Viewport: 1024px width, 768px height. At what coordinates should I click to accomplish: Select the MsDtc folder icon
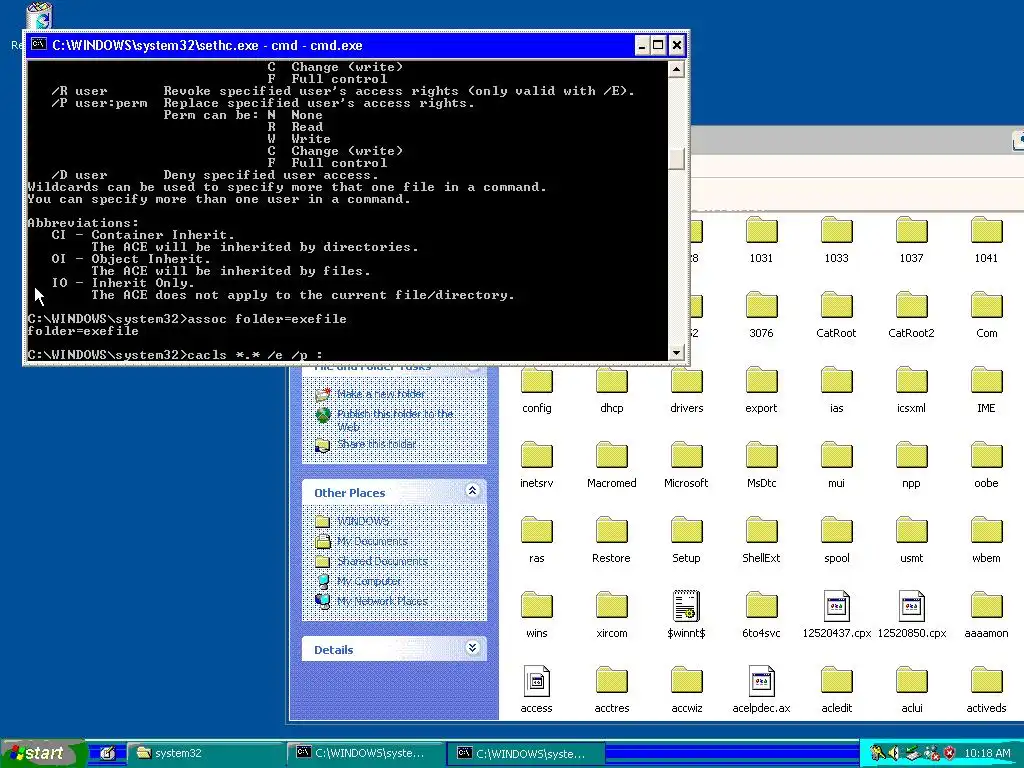pos(761,456)
